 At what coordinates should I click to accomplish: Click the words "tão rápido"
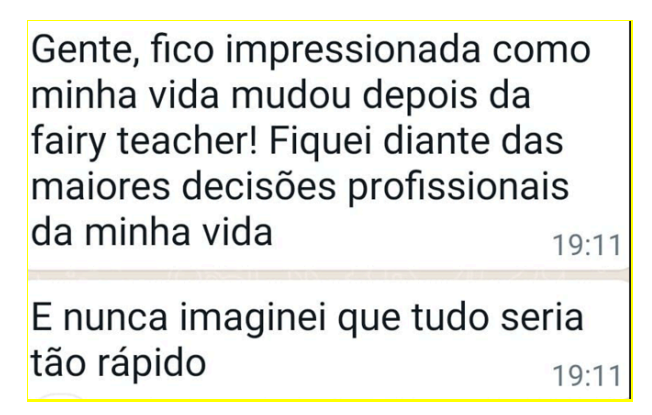pos(119,364)
